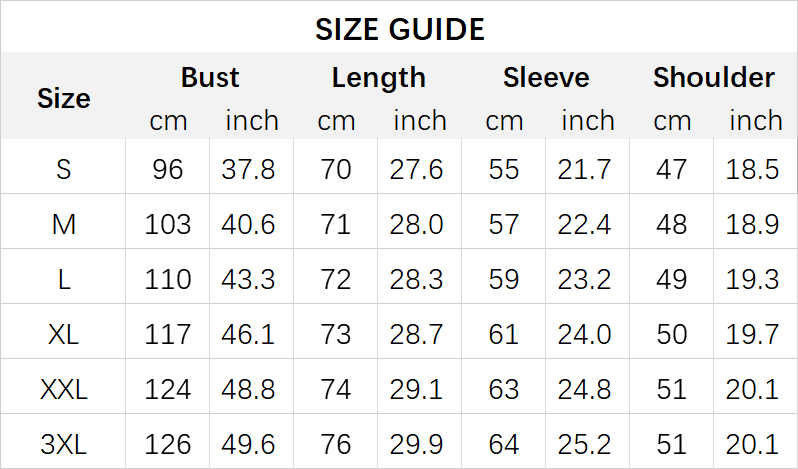Screen dimensions: 798x469
Task: Select the Bust column header
Action: tap(210, 78)
